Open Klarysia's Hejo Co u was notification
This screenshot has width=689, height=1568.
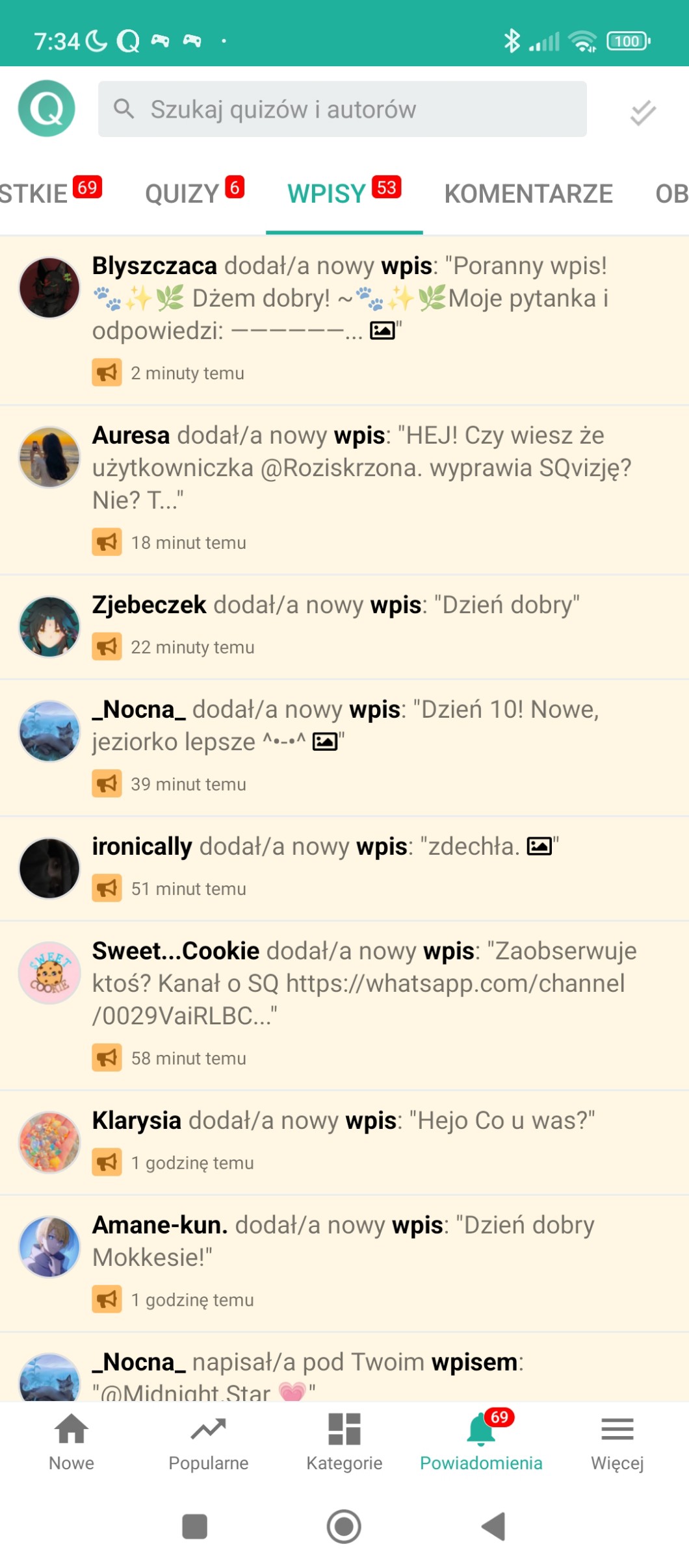click(344, 1143)
